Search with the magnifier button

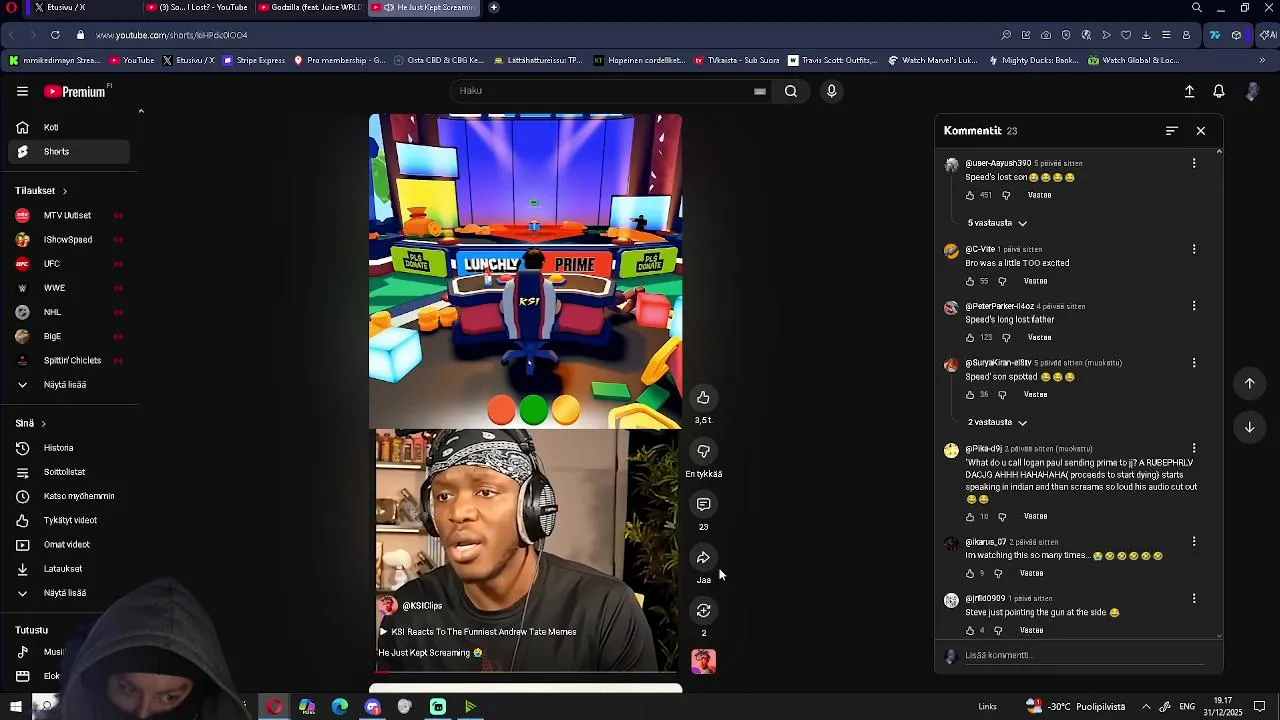click(791, 91)
